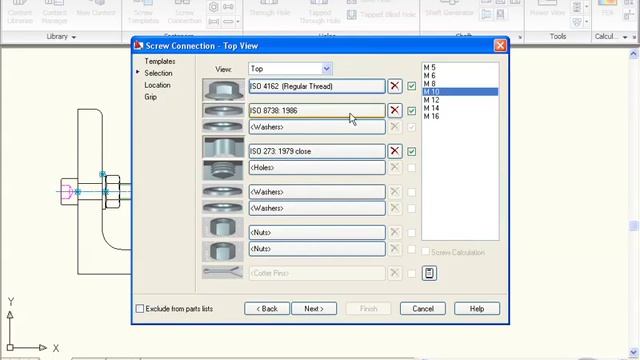Remove ISO 8738 washer with red X
The image size is (640, 360).
click(395, 110)
